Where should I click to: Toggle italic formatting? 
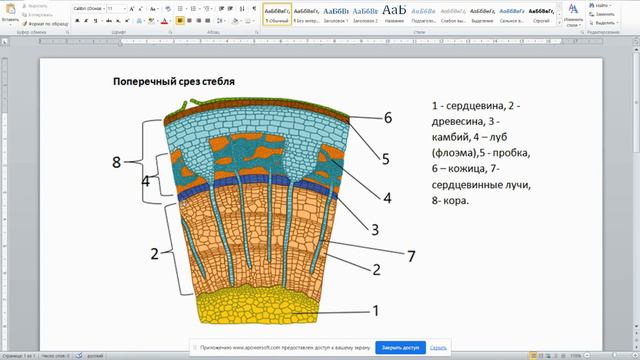click(x=86, y=20)
